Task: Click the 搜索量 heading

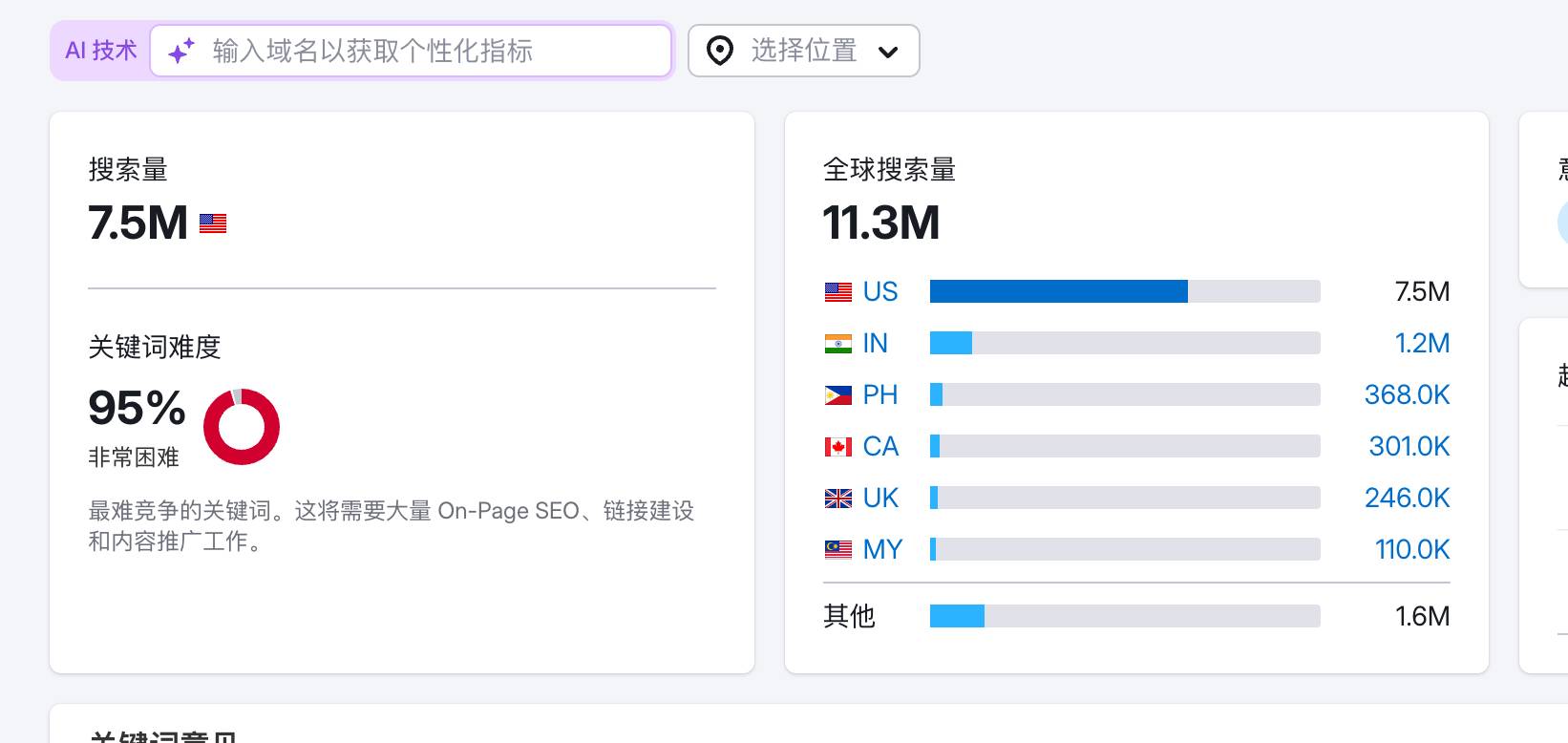Action: tap(128, 170)
